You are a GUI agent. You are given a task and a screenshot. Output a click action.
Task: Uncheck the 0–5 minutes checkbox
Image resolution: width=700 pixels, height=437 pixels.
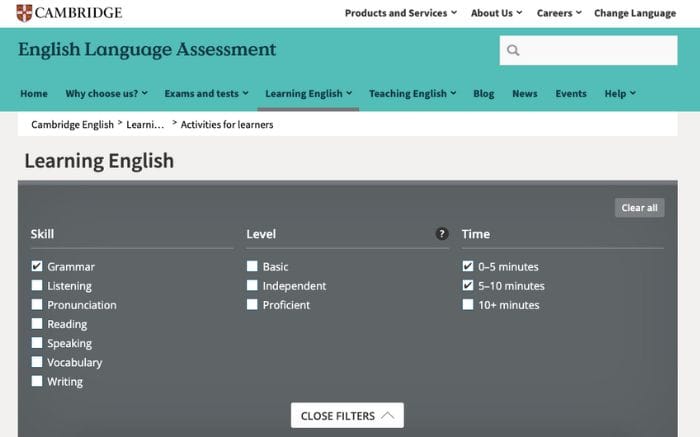[468, 266]
